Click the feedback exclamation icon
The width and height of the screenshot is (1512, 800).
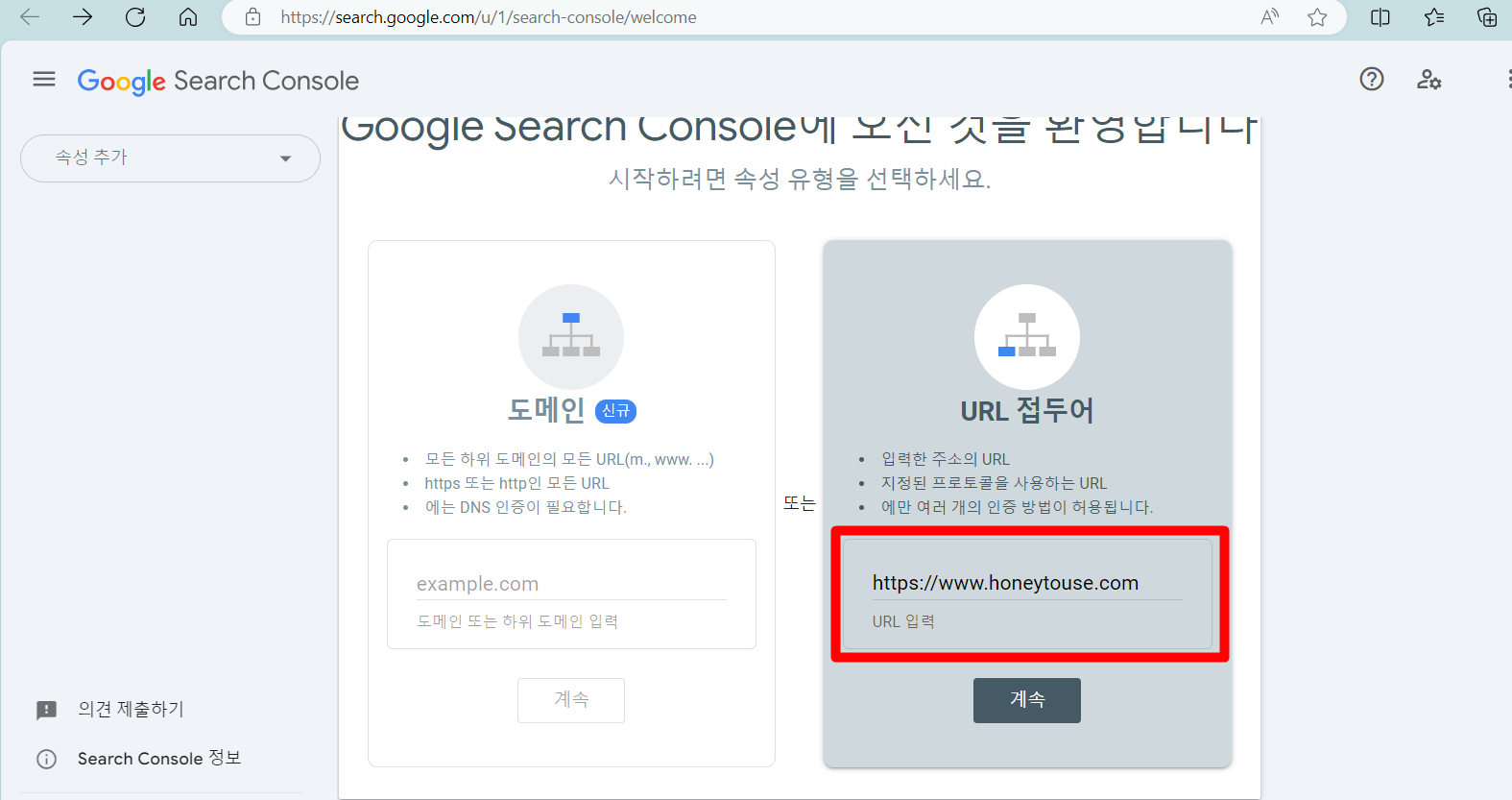click(46, 711)
